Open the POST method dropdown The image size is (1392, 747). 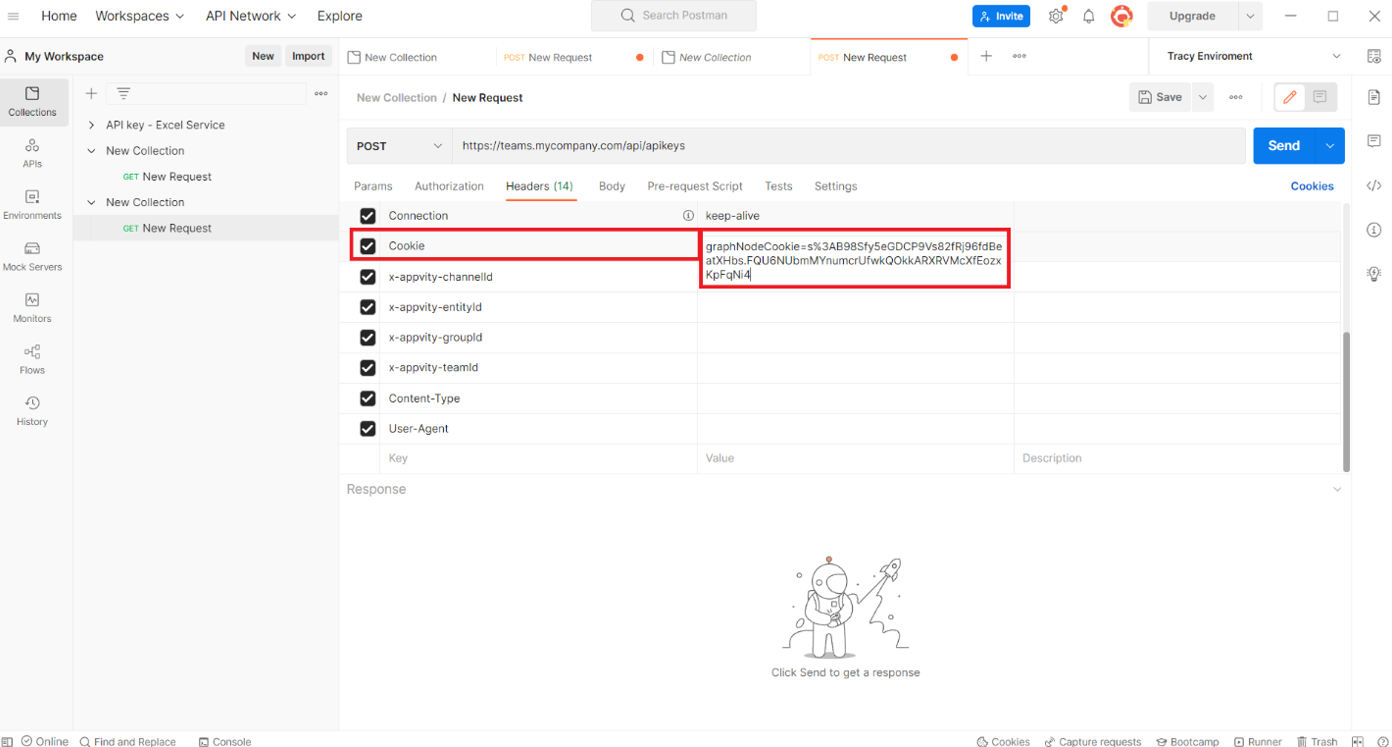pyautogui.click(x=399, y=146)
